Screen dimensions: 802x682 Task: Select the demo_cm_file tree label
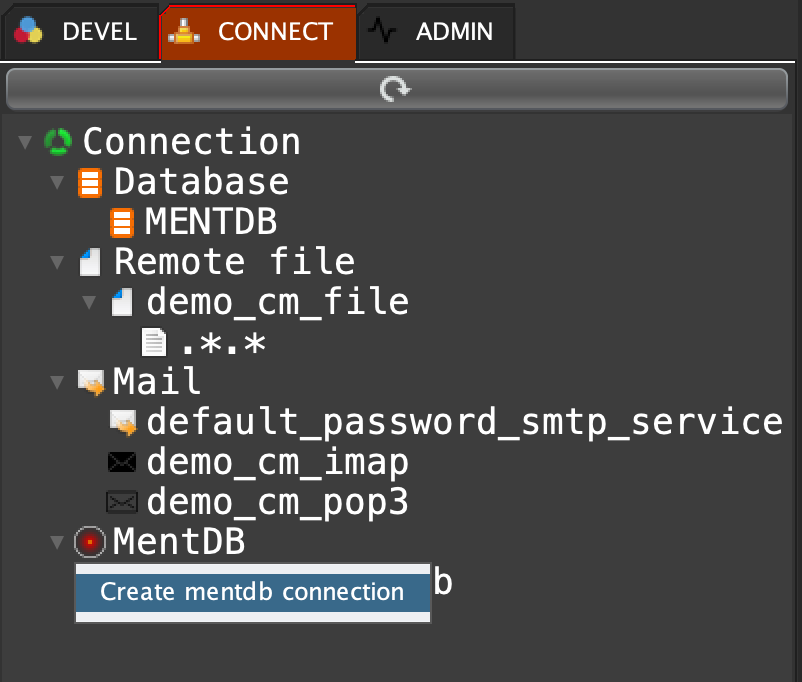(277, 302)
